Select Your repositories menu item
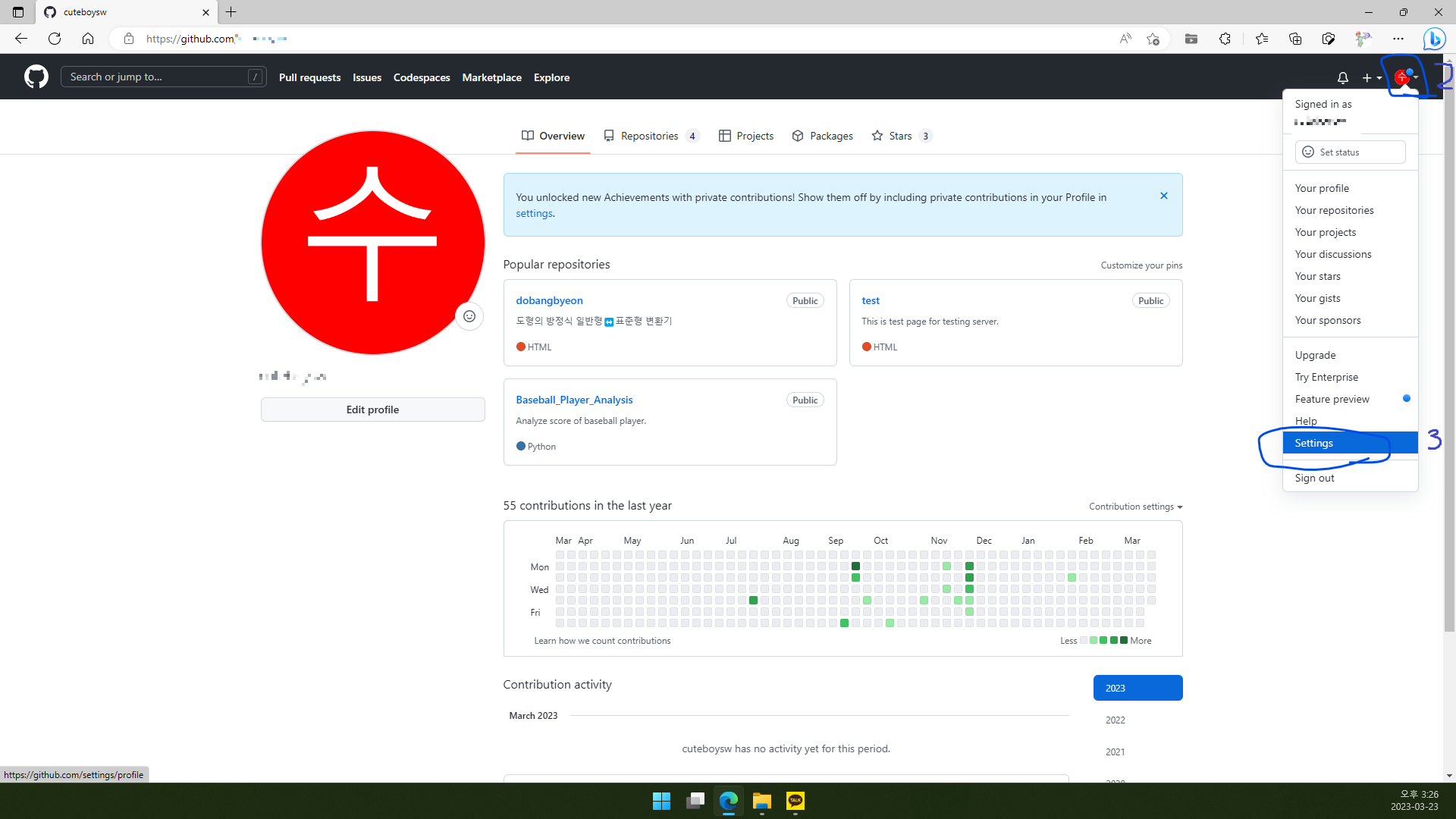 1350,210
